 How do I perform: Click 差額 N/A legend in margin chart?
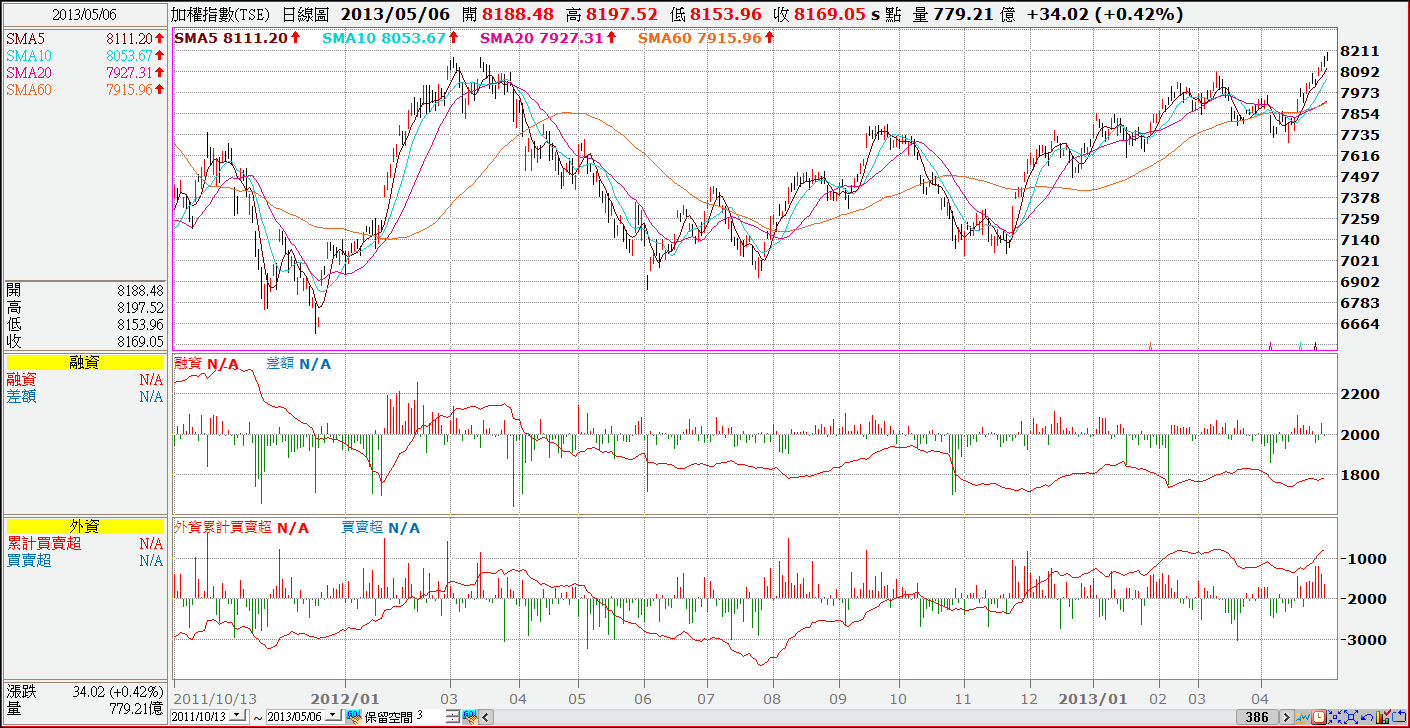(x=299, y=364)
